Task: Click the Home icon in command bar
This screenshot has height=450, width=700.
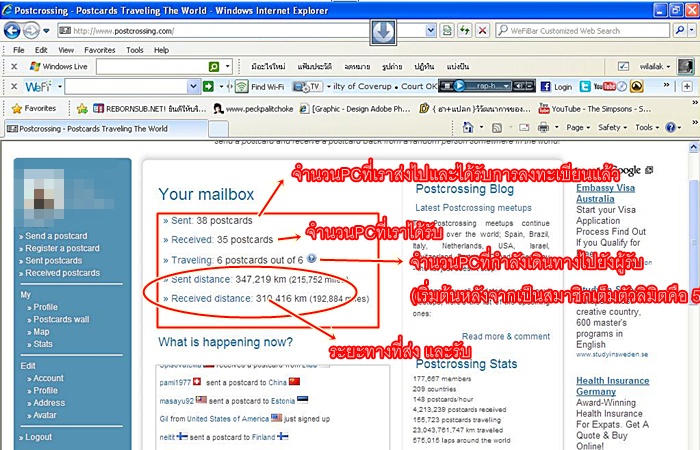Action: pos(468,128)
